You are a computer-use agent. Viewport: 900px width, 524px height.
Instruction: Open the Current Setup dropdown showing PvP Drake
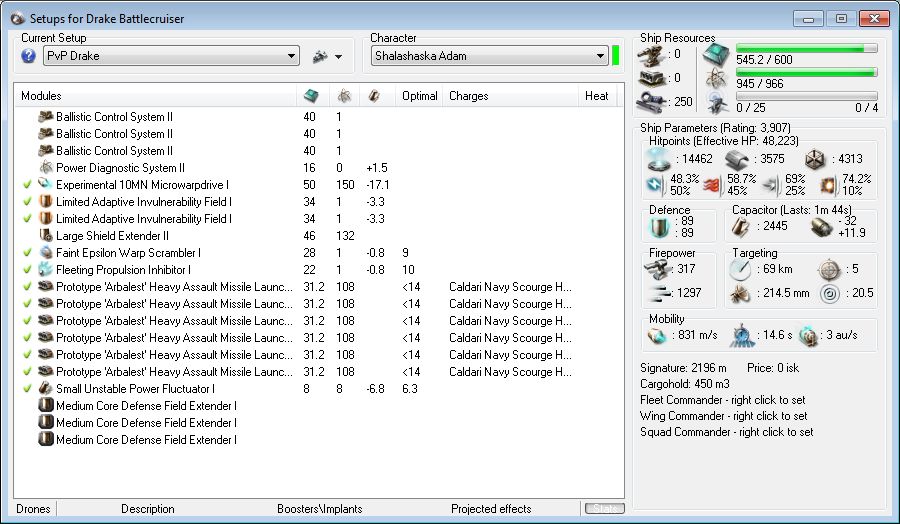click(x=171, y=56)
